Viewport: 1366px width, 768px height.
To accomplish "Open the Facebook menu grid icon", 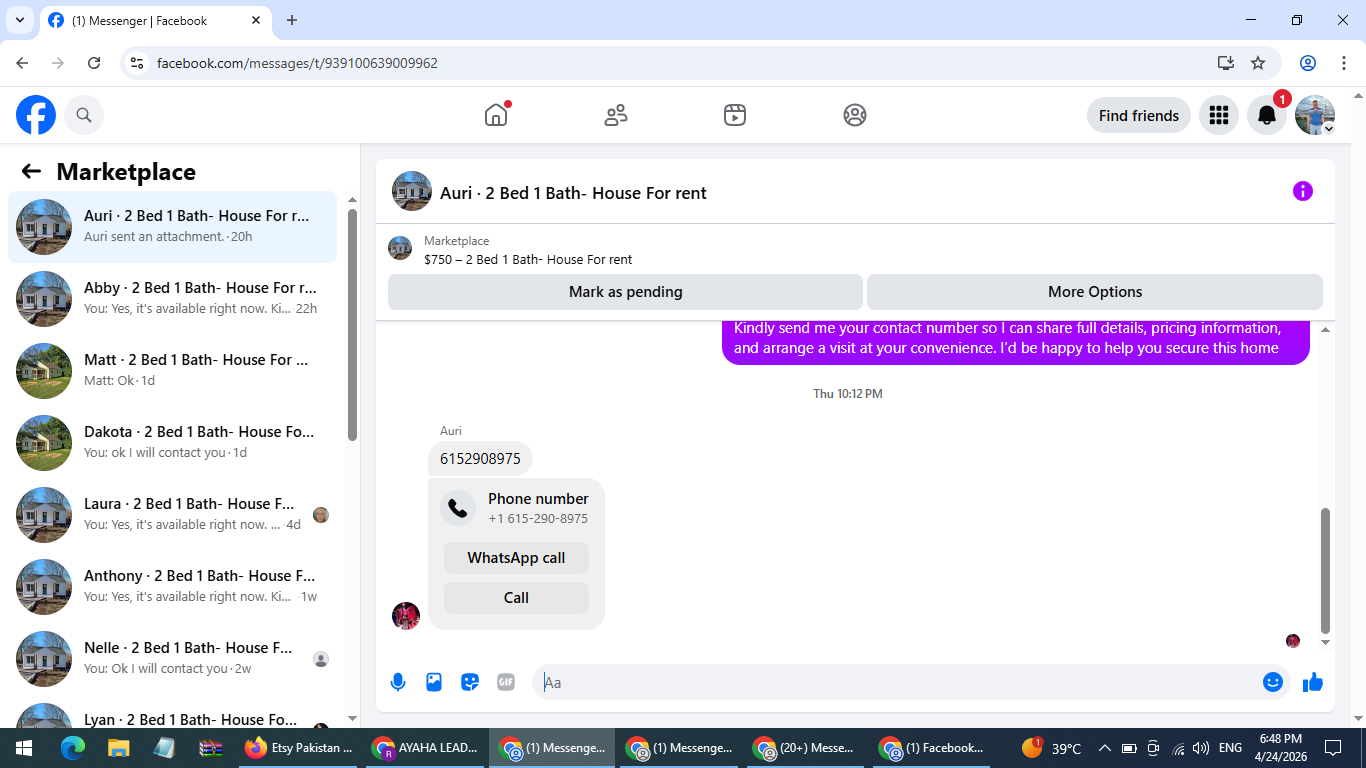I will (x=1219, y=116).
